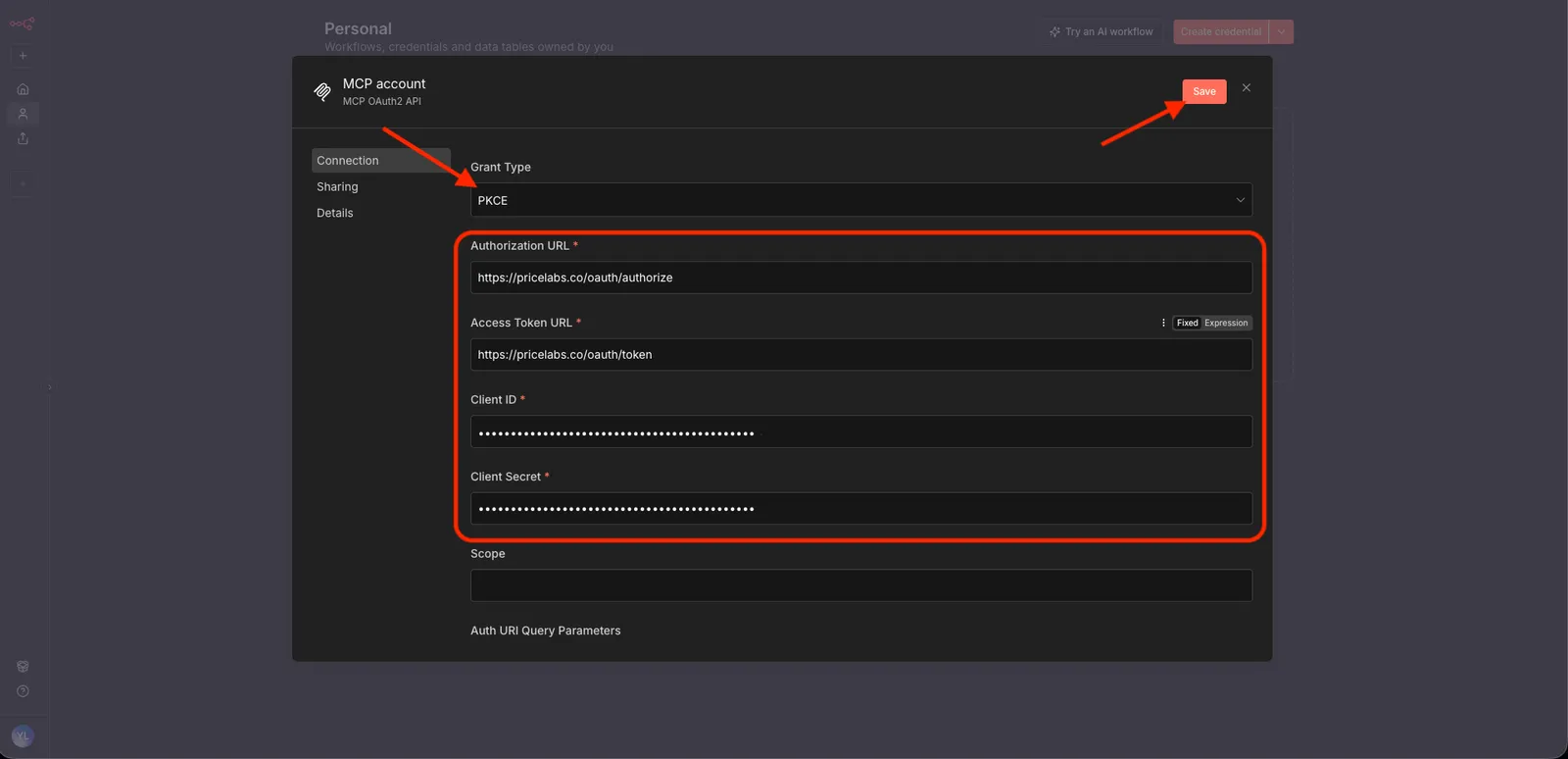Click Try an AI workflow button

click(1102, 32)
